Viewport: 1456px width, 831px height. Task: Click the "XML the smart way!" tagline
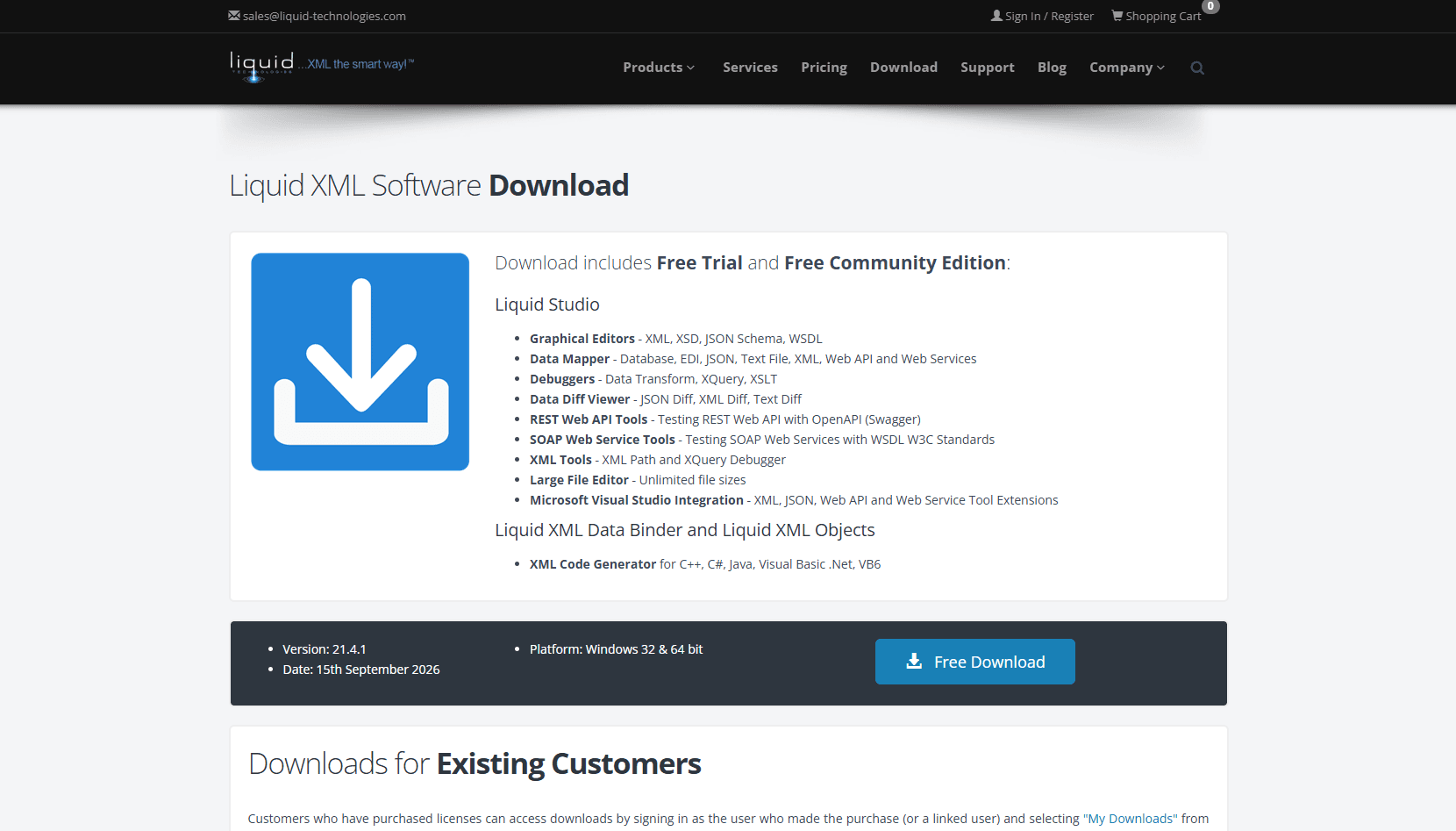coord(356,64)
